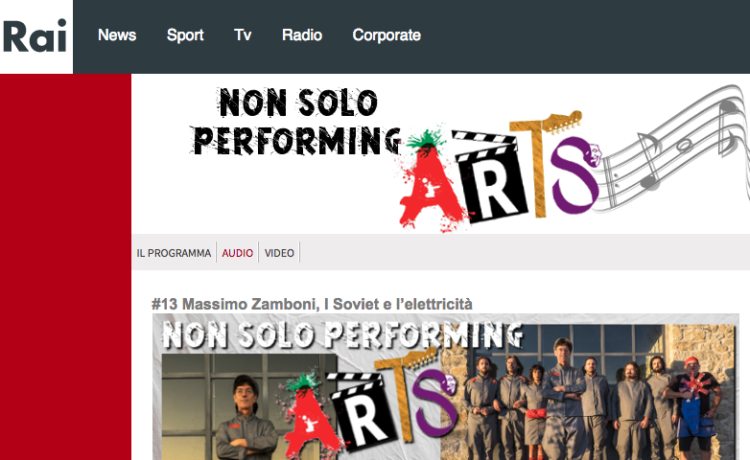Viewport: 750px width, 460px height.
Task: Click the Rai logo
Action: pyautogui.click(x=36, y=36)
